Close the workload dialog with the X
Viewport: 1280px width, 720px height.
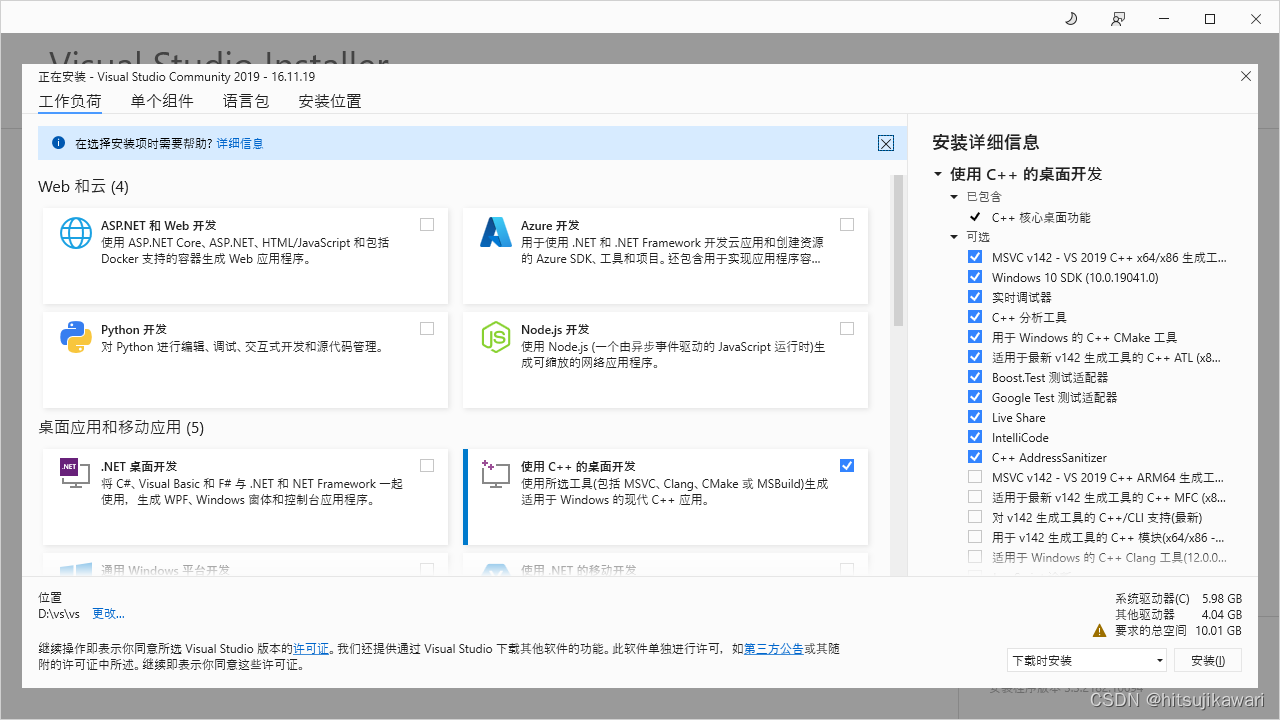(1246, 76)
